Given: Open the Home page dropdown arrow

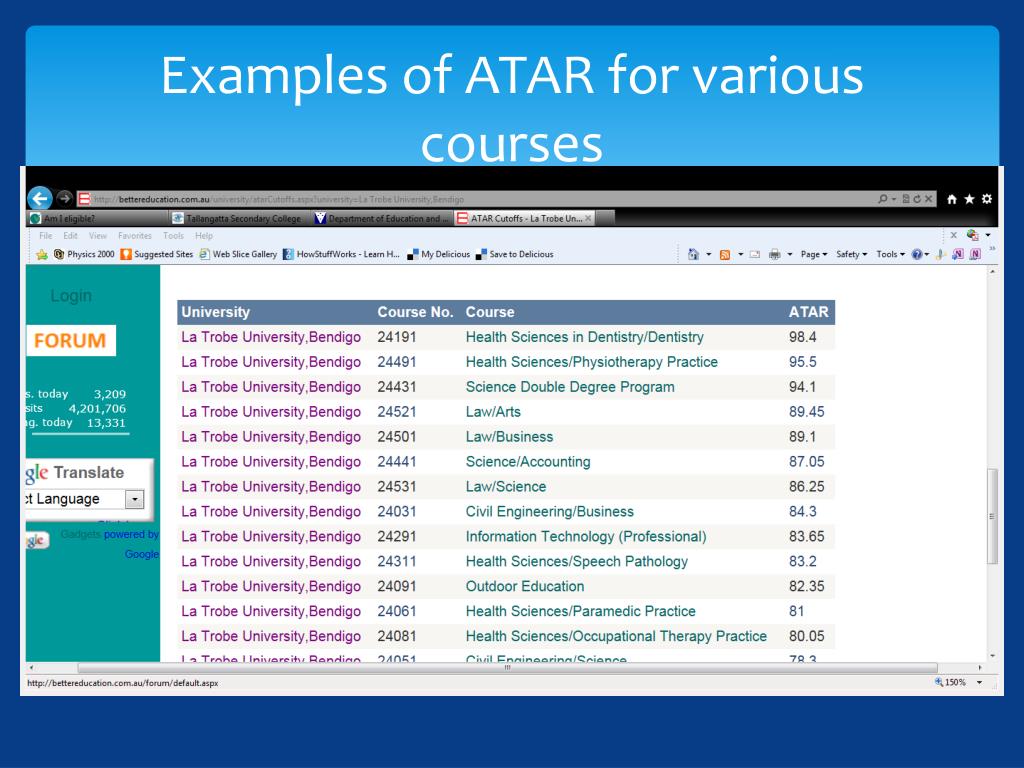Looking at the screenshot, I should (709, 255).
